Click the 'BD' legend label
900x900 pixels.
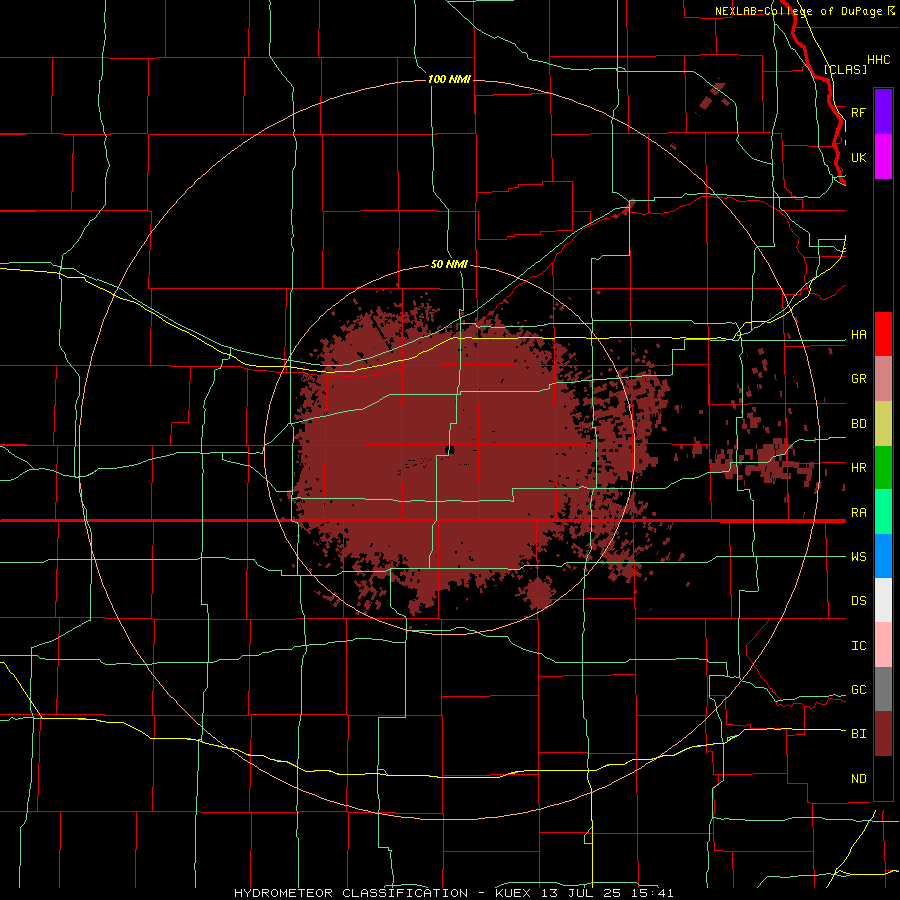pos(859,424)
